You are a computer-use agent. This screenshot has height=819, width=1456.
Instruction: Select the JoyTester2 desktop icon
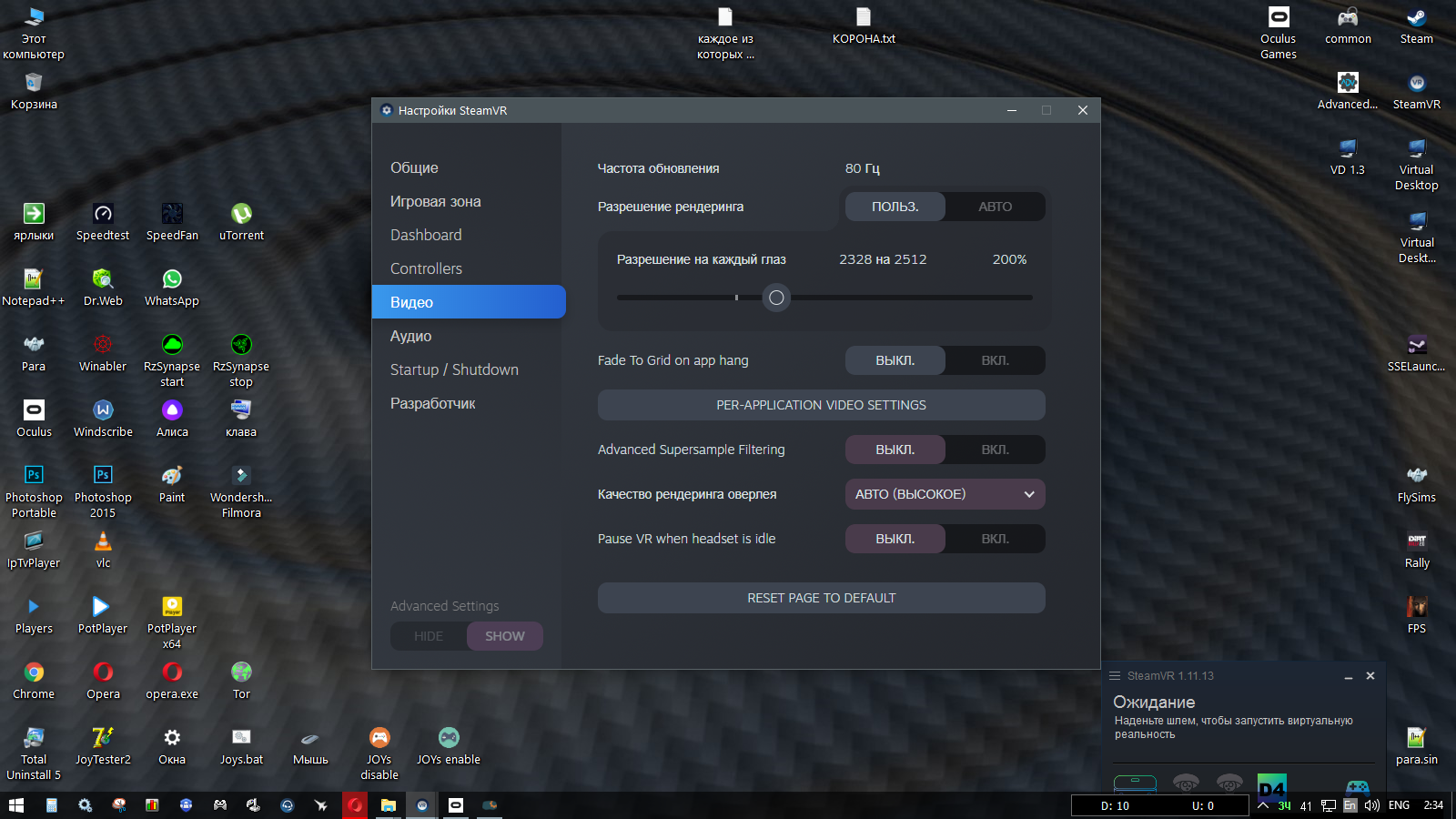103,746
